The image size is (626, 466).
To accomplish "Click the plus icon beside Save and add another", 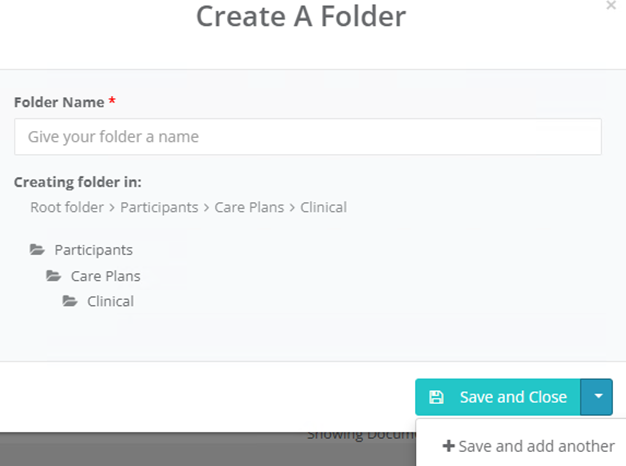I will click(x=449, y=446).
